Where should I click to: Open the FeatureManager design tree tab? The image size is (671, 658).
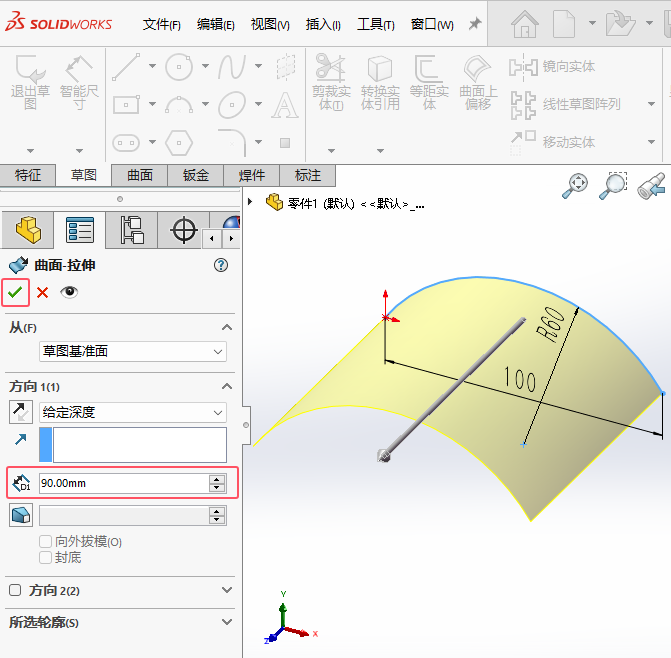(x=28, y=230)
